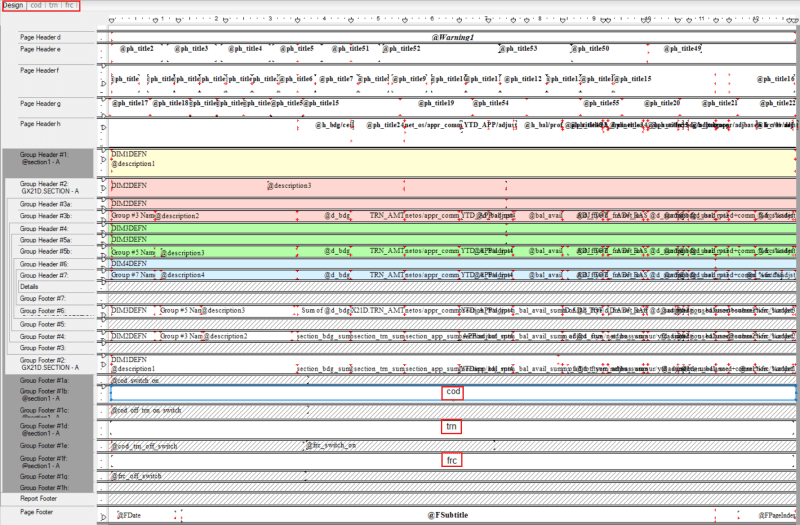Select the Group Header #3b section label
This screenshot has width=800, height=525.
click(x=46, y=216)
